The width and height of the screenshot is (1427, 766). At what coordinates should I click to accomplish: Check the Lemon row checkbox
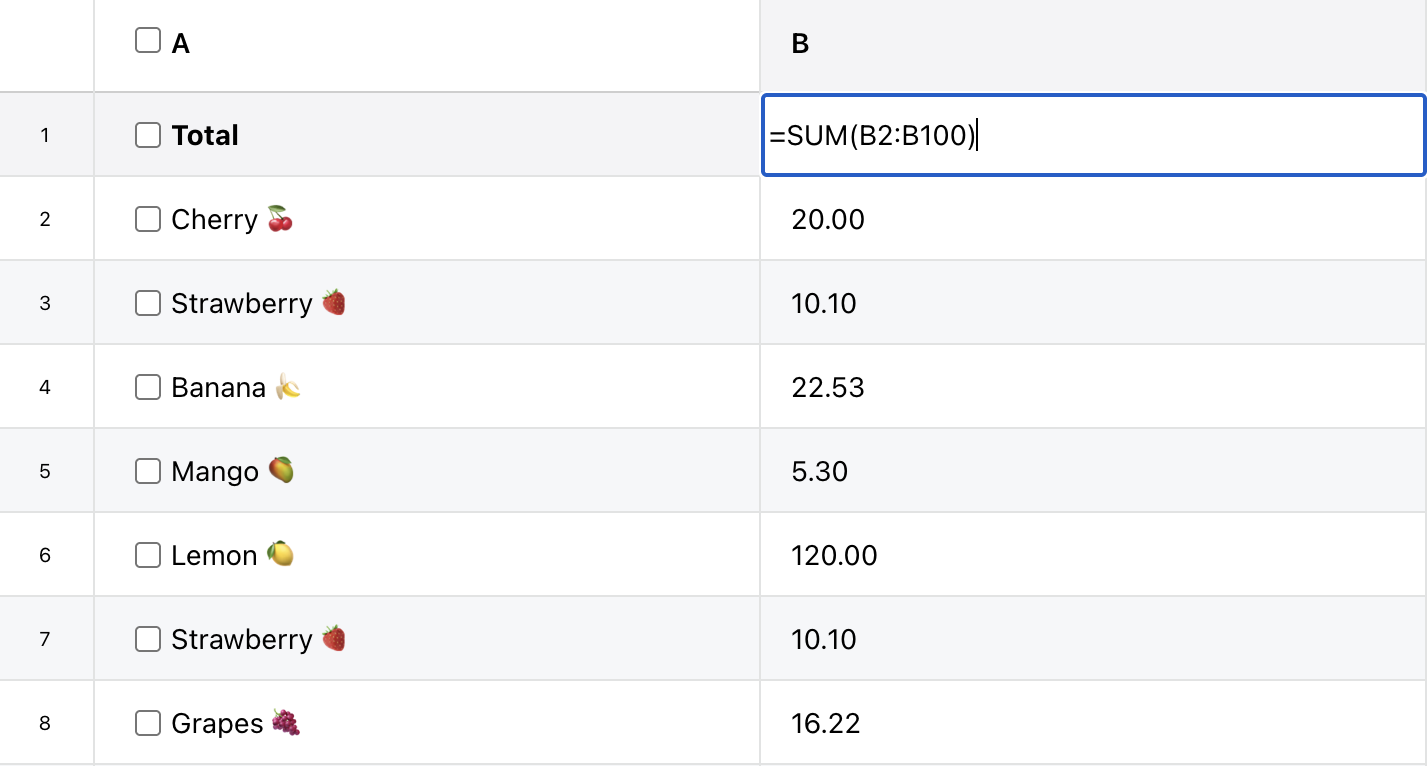click(148, 555)
